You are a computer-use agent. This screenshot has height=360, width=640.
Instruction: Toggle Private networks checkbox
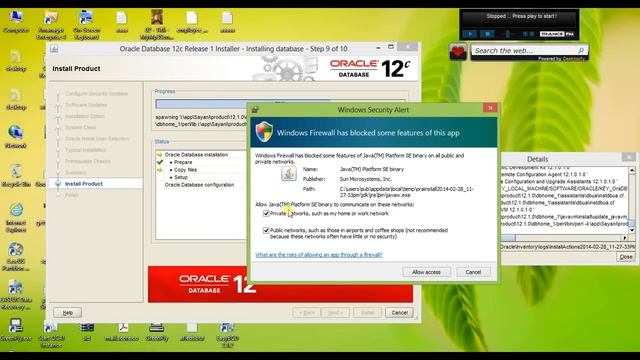pos(266,213)
